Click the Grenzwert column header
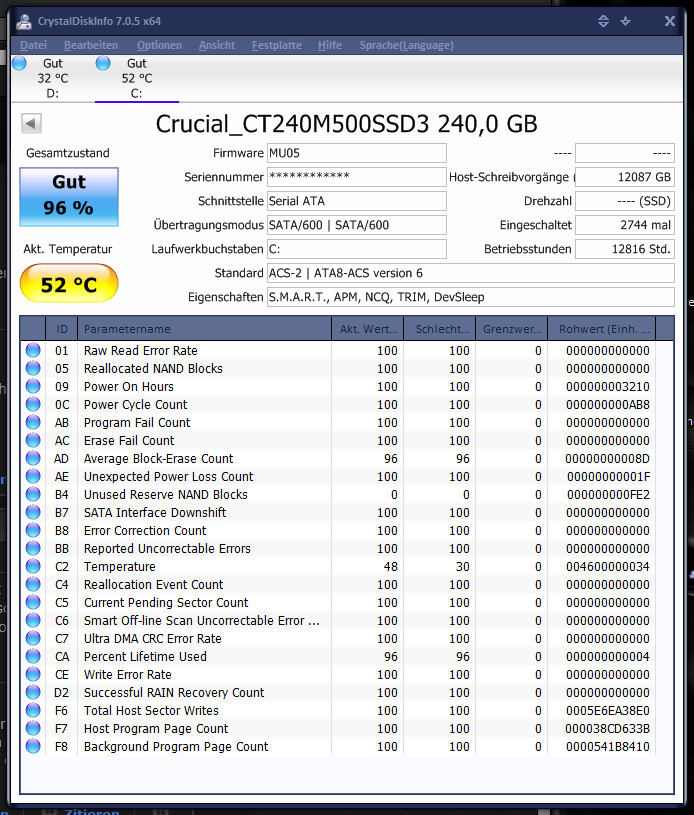Screen dimensions: 694x815 [x=512, y=328]
